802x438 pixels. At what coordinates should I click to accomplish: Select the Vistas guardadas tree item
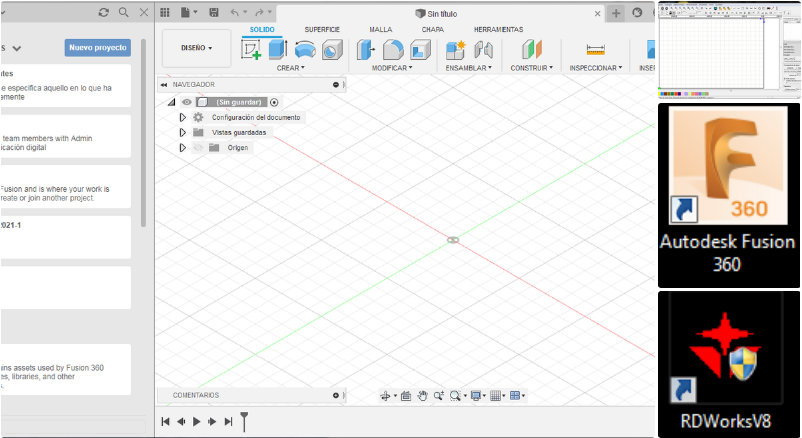239,133
